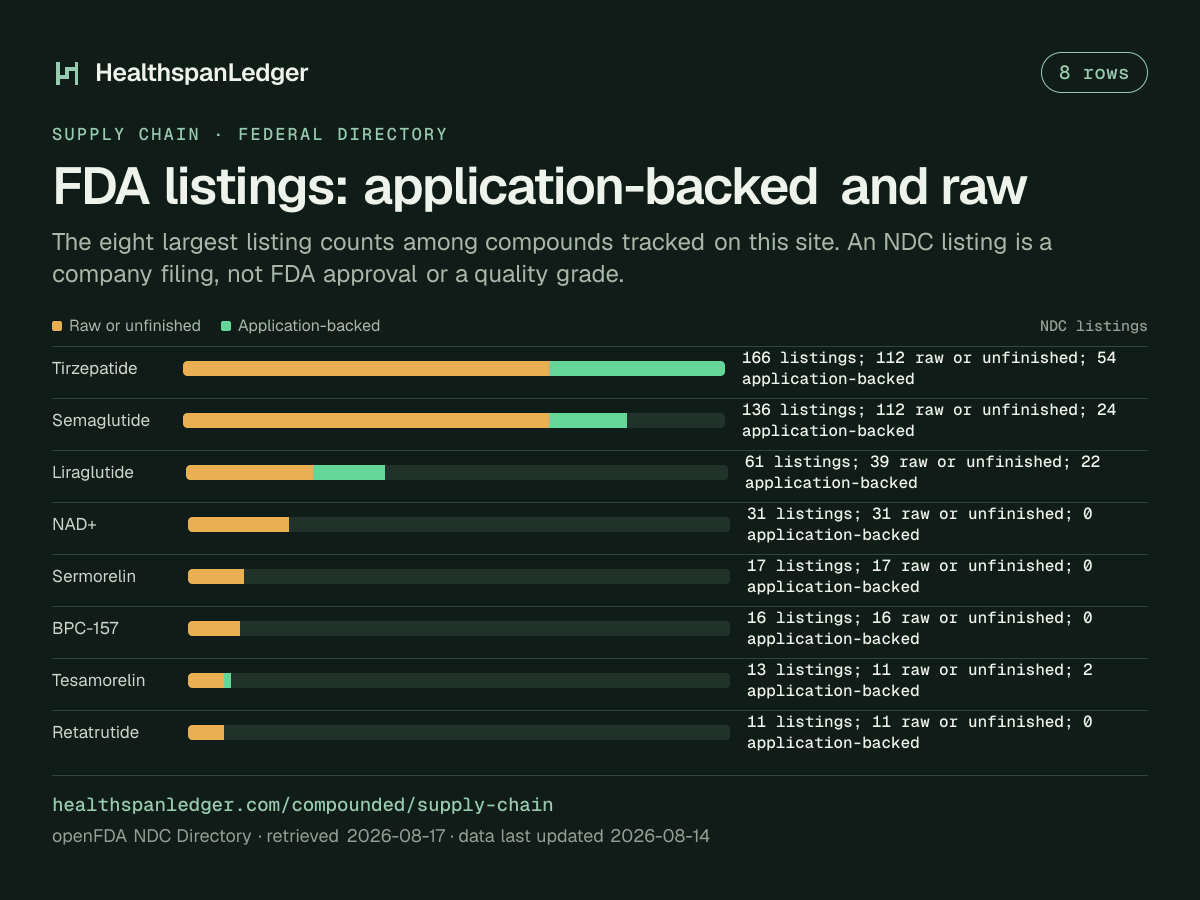This screenshot has width=1200, height=900.
Task: Click the "136 listings" summary text
Action: click(x=929, y=420)
